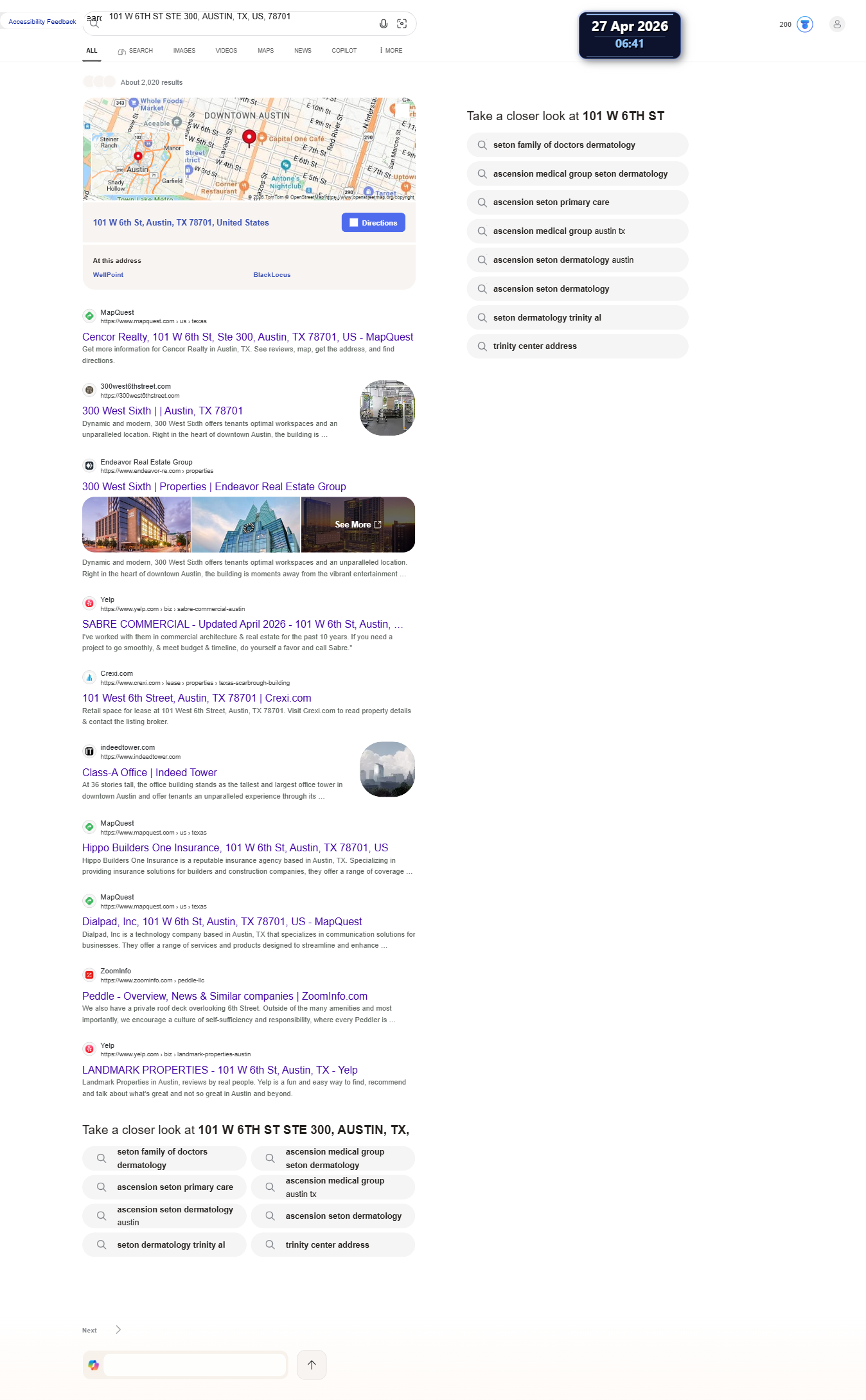The width and height of the screenshot is (866, 1400).
Task: Open the COPILOT tab
Action: point(344,50)
